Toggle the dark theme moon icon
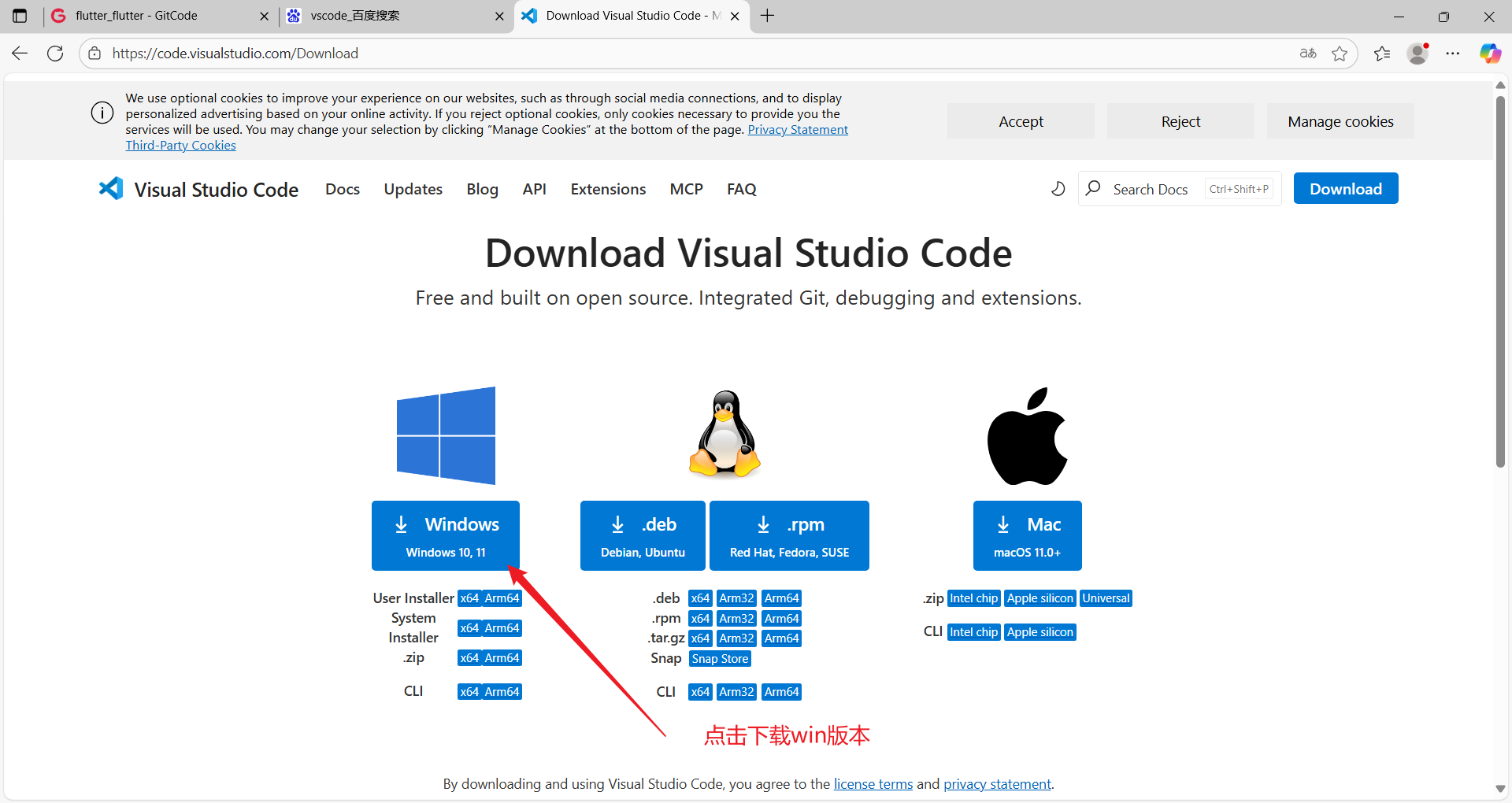Viewport: 1512px width, 803px height. tap(1058, 189)
